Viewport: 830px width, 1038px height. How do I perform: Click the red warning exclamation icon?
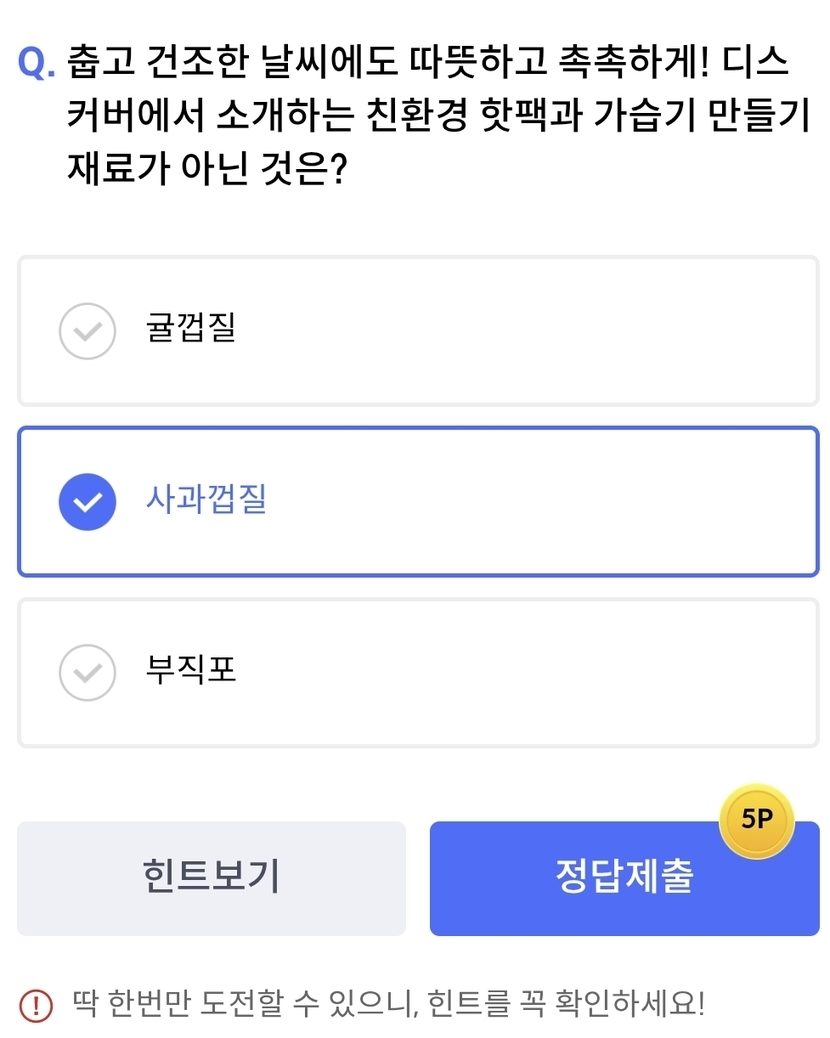coord(35,1003)
